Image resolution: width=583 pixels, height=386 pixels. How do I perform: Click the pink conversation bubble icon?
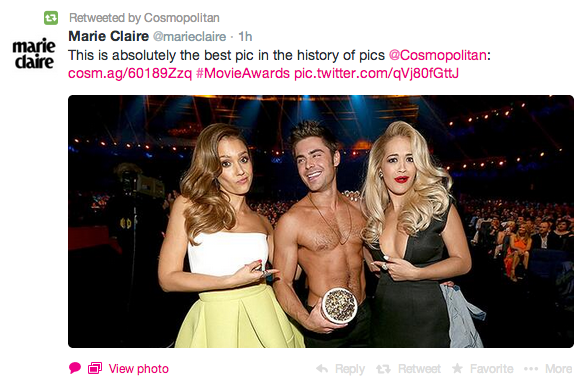(x=75, y=368)
